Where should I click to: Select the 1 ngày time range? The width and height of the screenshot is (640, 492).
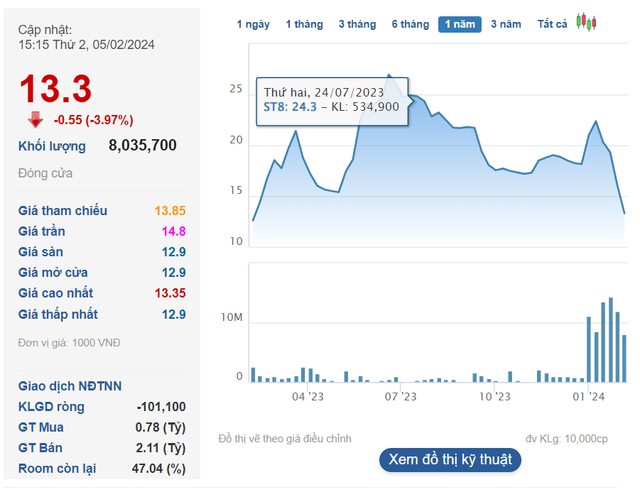coord(254,24)
